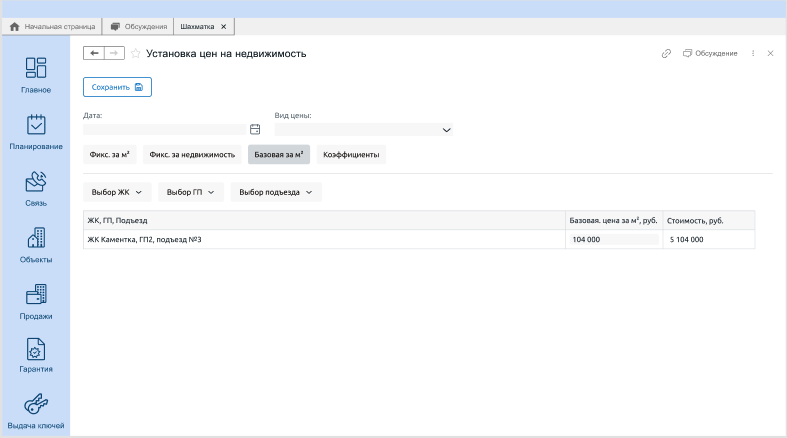
Task: Open the Выбор подъезда dropdown
Action: tap(276, 192)
